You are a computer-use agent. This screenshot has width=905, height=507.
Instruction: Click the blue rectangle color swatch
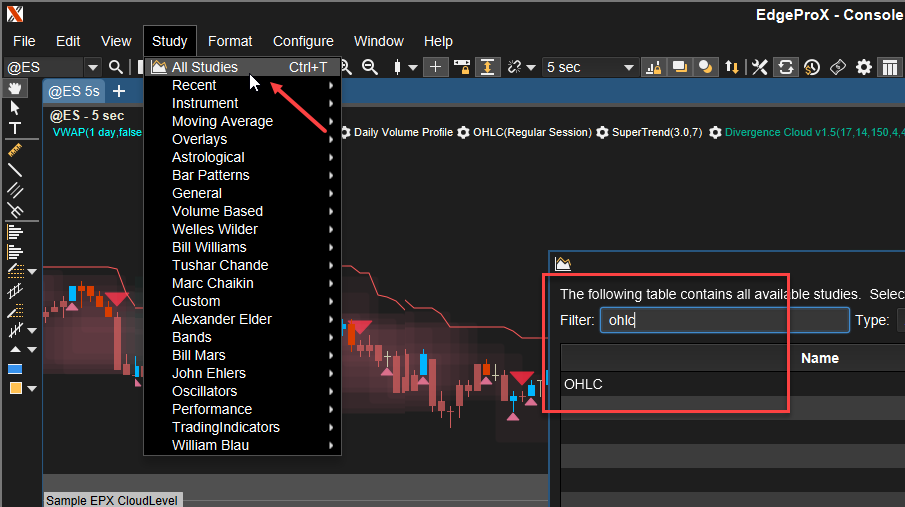pyautogui.click(x=15, y=369)
